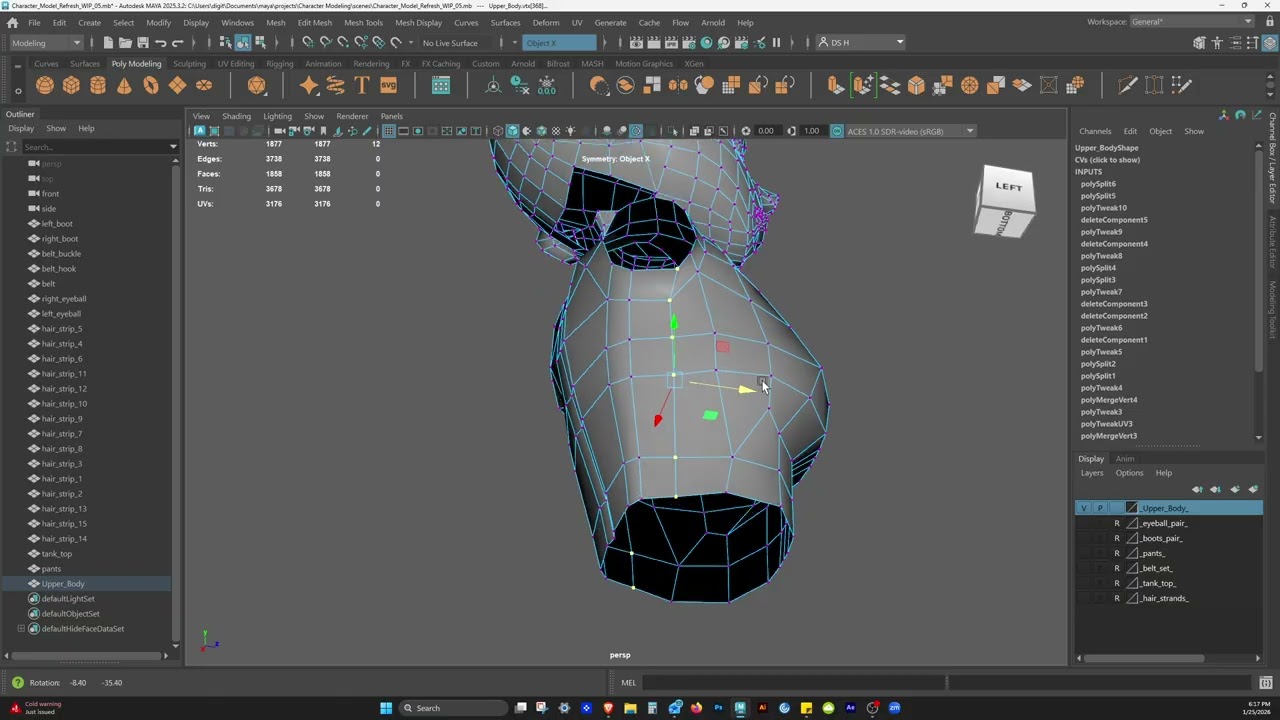The height and width of the screenshot is (720, 1280).
Task: Create a polygon sphere from shelf
Action: (45, 86)
